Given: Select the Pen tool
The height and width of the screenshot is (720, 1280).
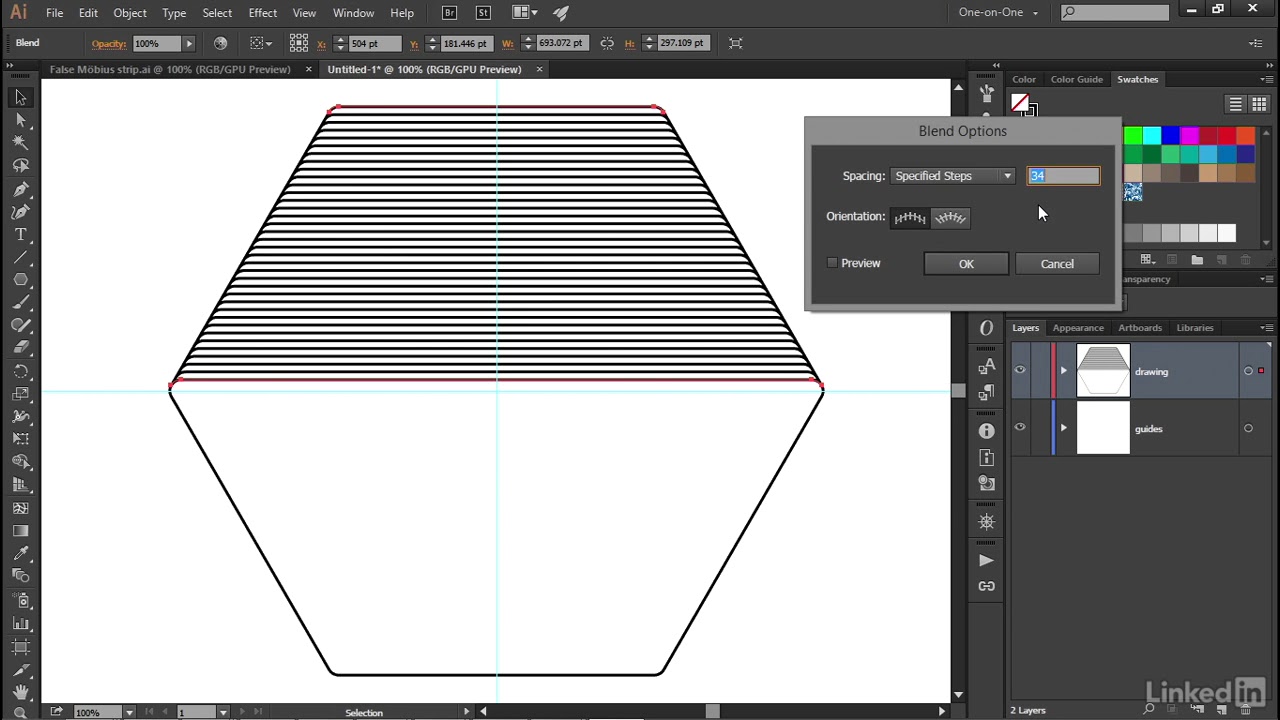Looking at the screenshot, I should pyautogui.click(x=20, y=189).
